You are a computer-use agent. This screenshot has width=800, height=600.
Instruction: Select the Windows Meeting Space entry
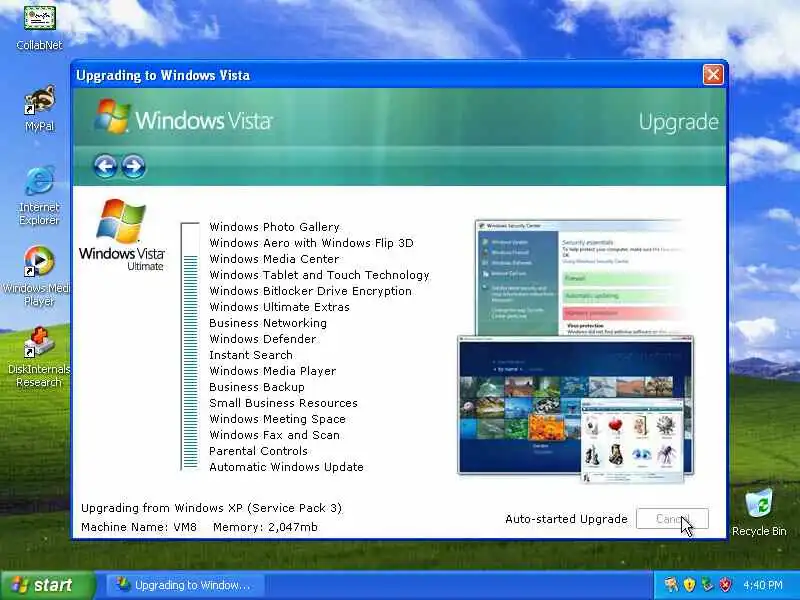coord(278,419)
